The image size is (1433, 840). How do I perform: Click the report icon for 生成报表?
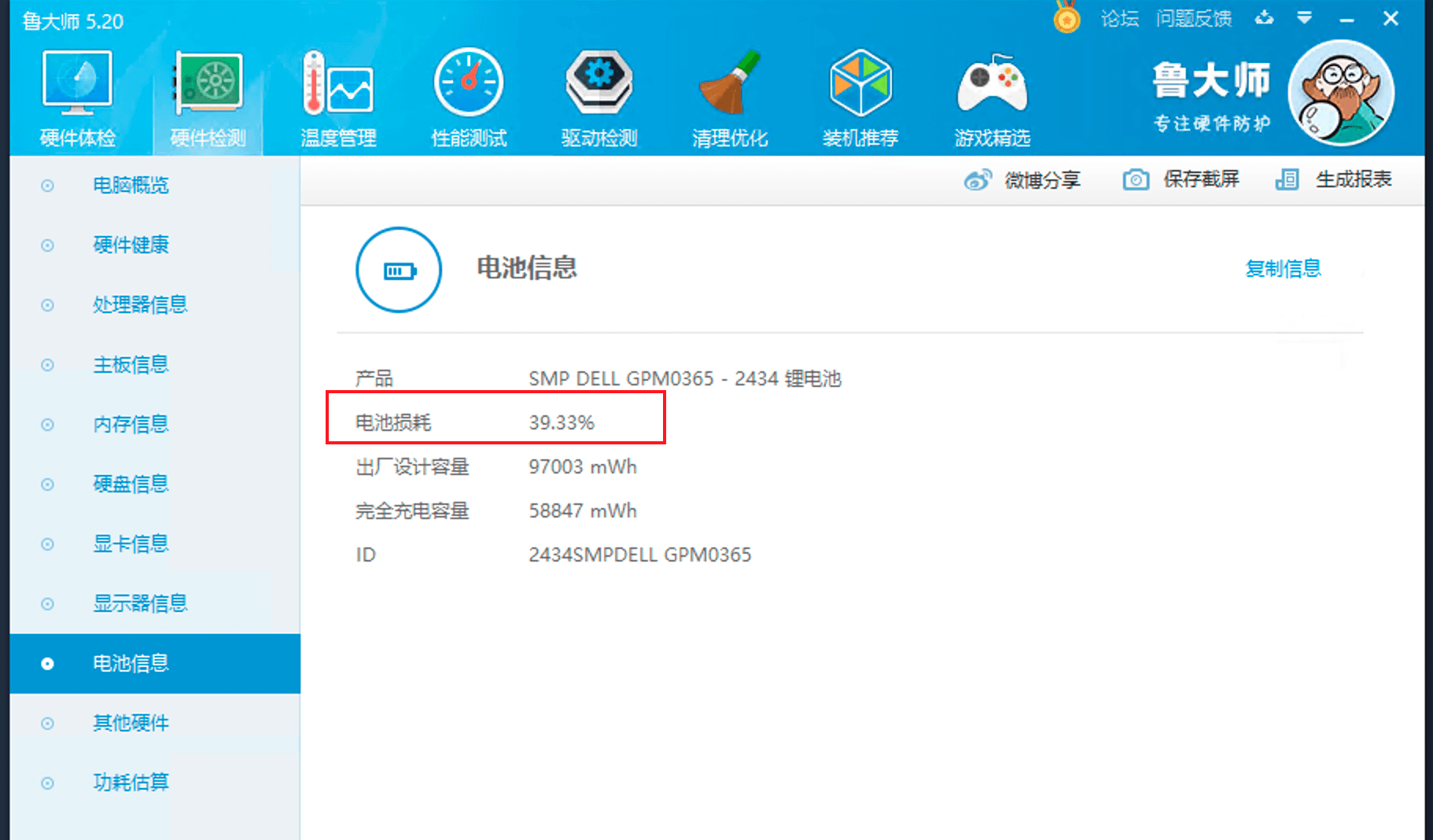pyautogui.click(x=1287, y=180)
